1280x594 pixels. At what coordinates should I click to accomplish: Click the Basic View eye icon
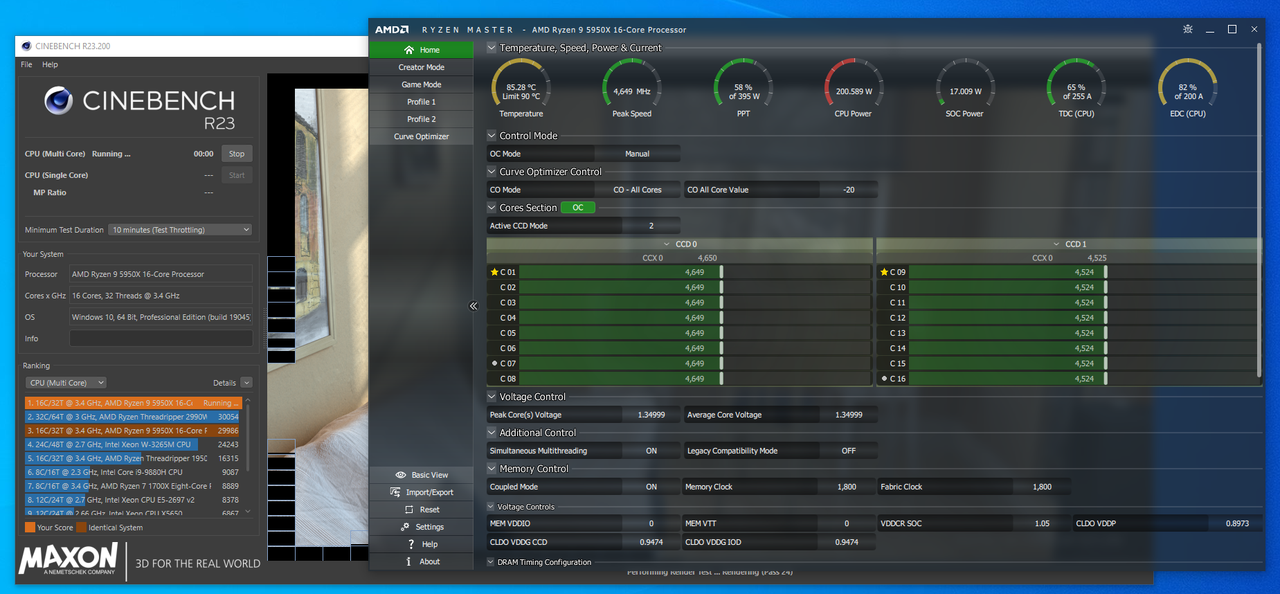[x=401, y=475]
